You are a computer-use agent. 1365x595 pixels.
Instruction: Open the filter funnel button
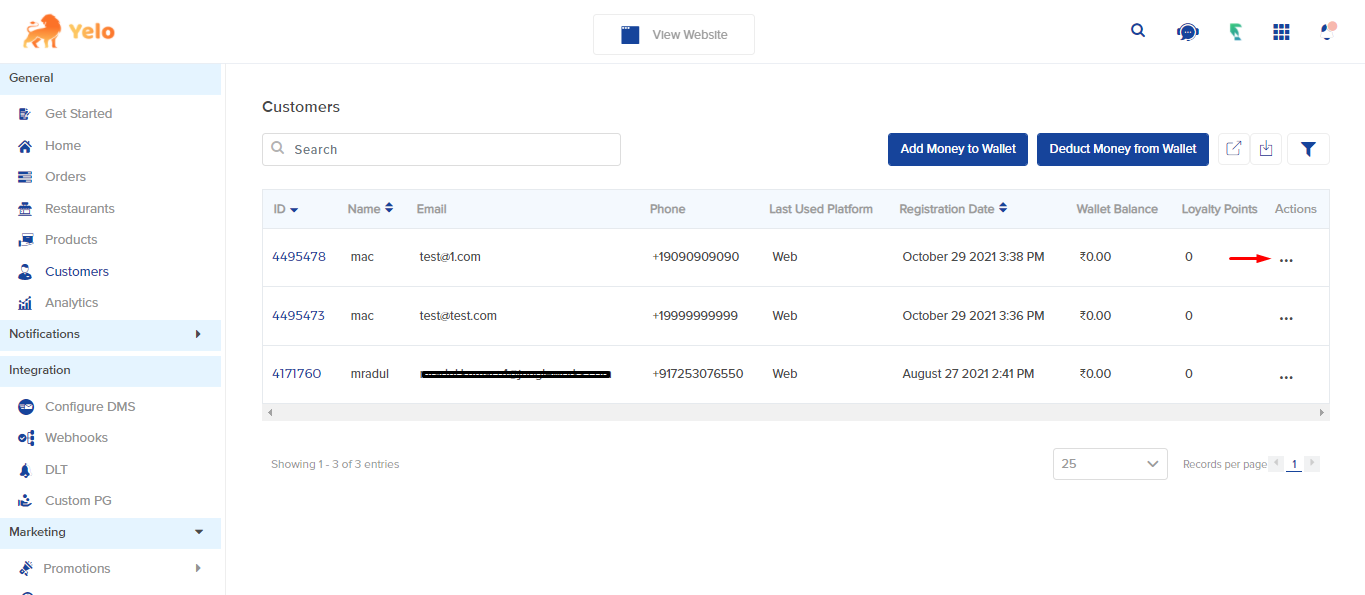click(1308, 149)
